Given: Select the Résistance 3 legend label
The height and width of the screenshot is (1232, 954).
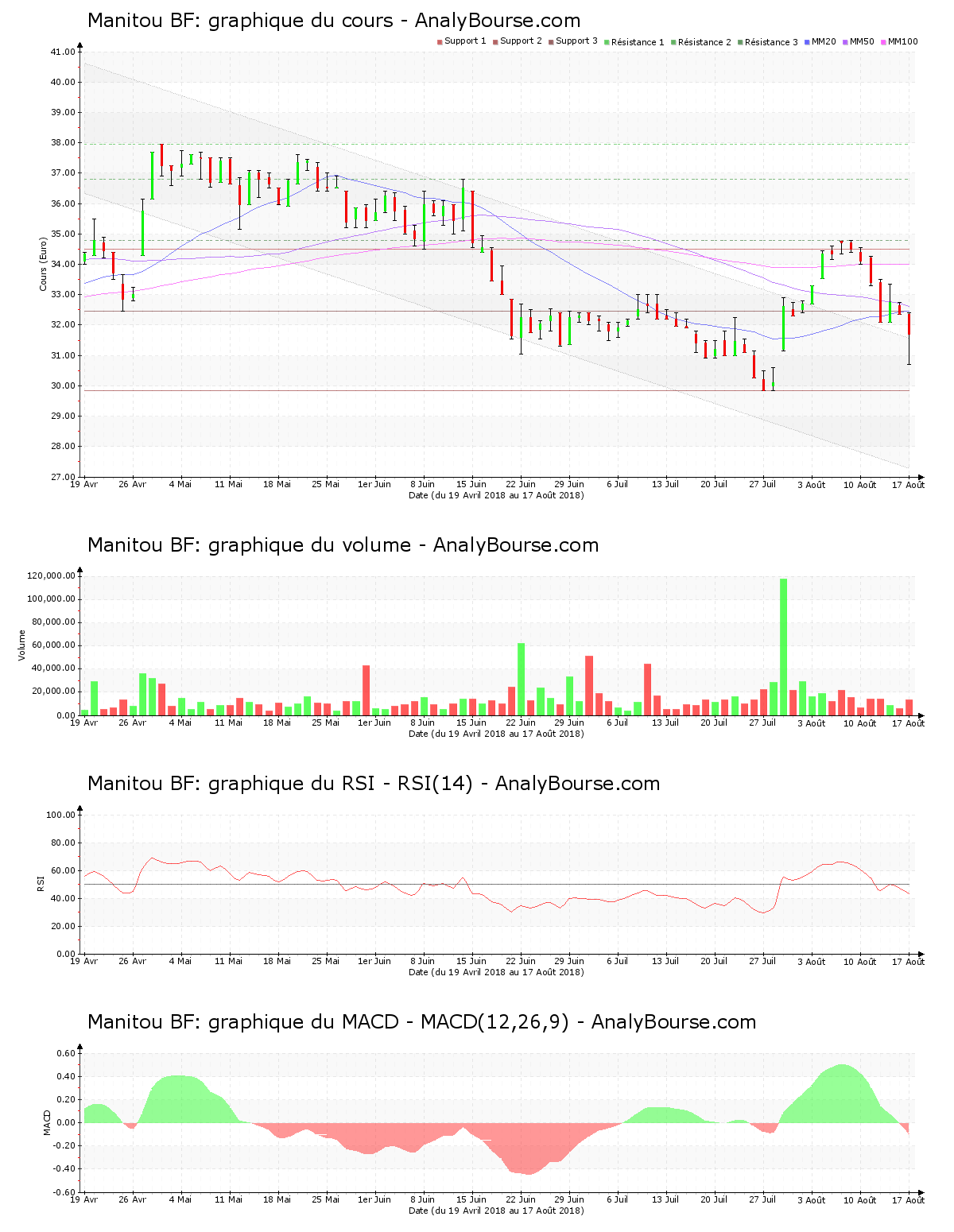Looking at the screenshot, I should point(771,42).
